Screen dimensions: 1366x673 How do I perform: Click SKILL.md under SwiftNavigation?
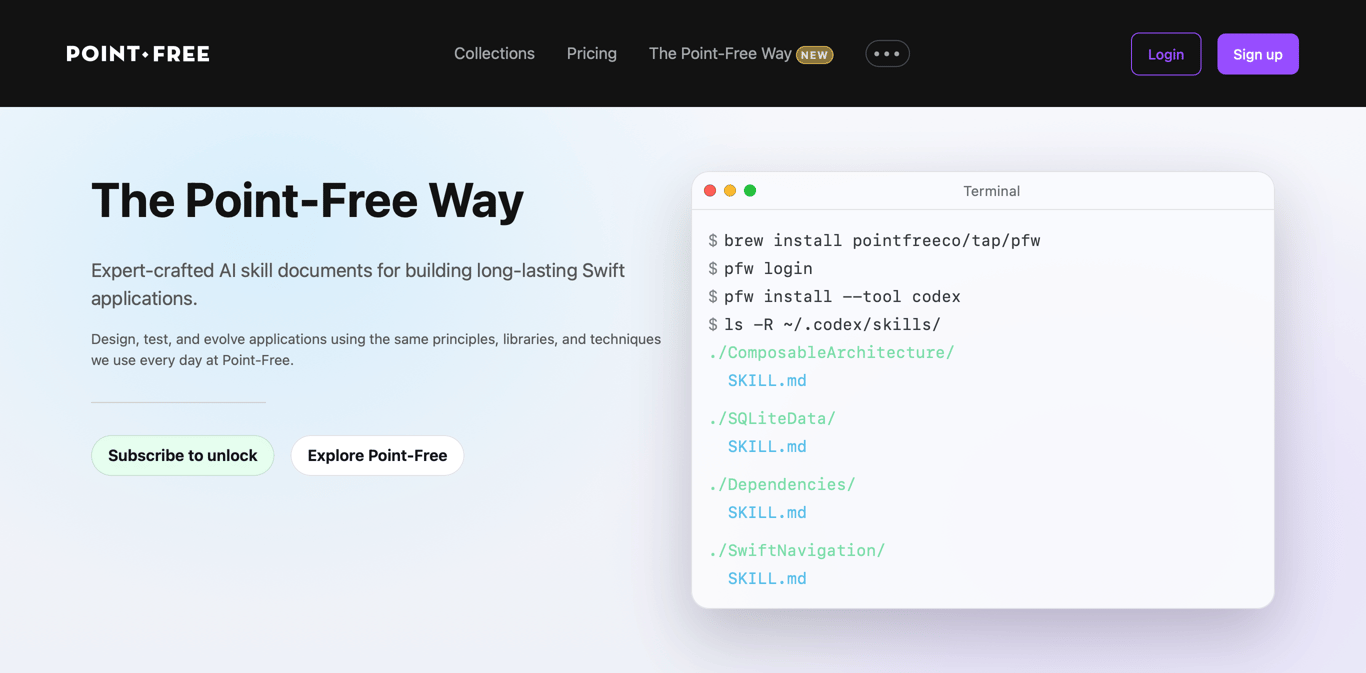[x=767, y=578]
